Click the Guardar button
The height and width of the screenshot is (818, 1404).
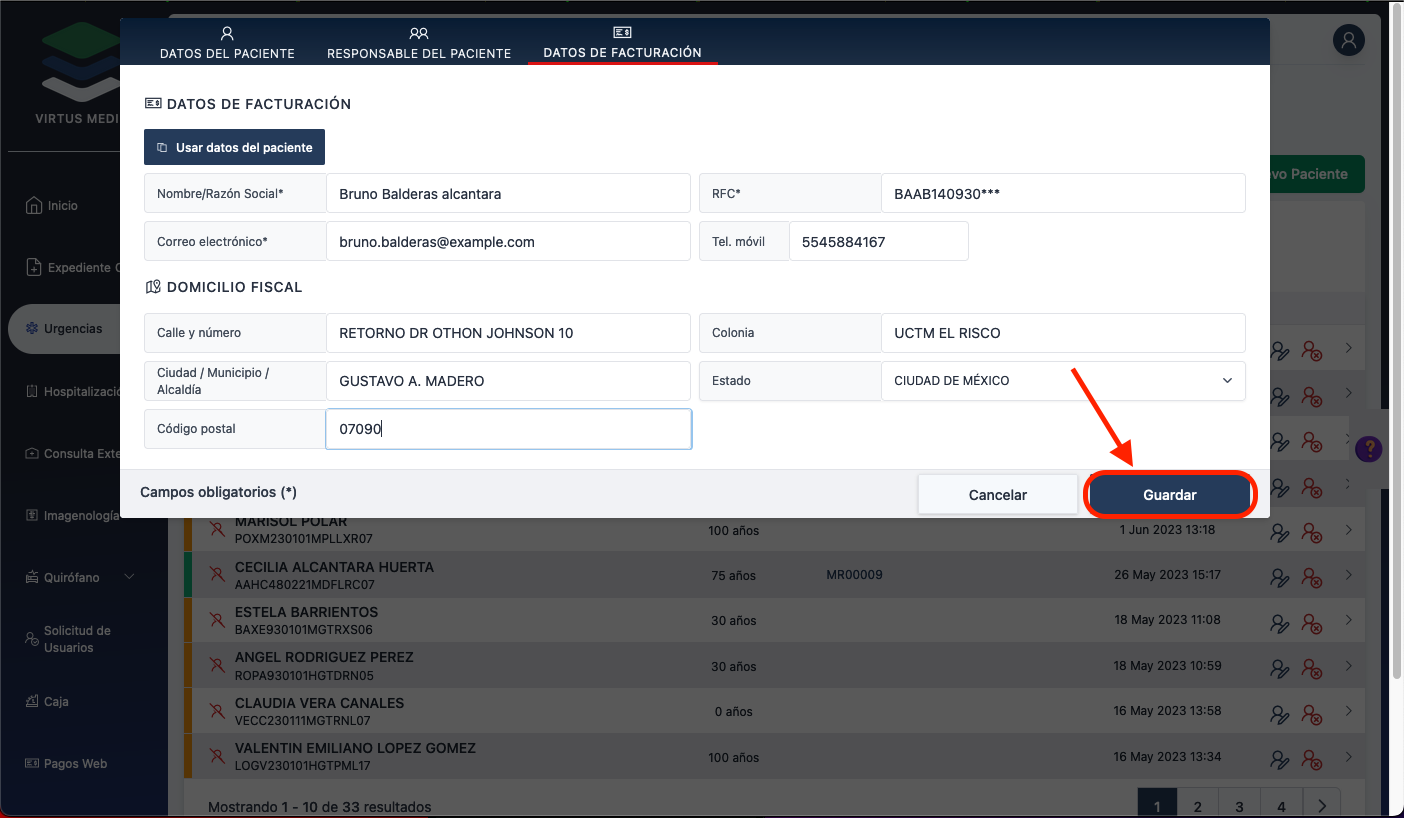tap(1169, 495)
